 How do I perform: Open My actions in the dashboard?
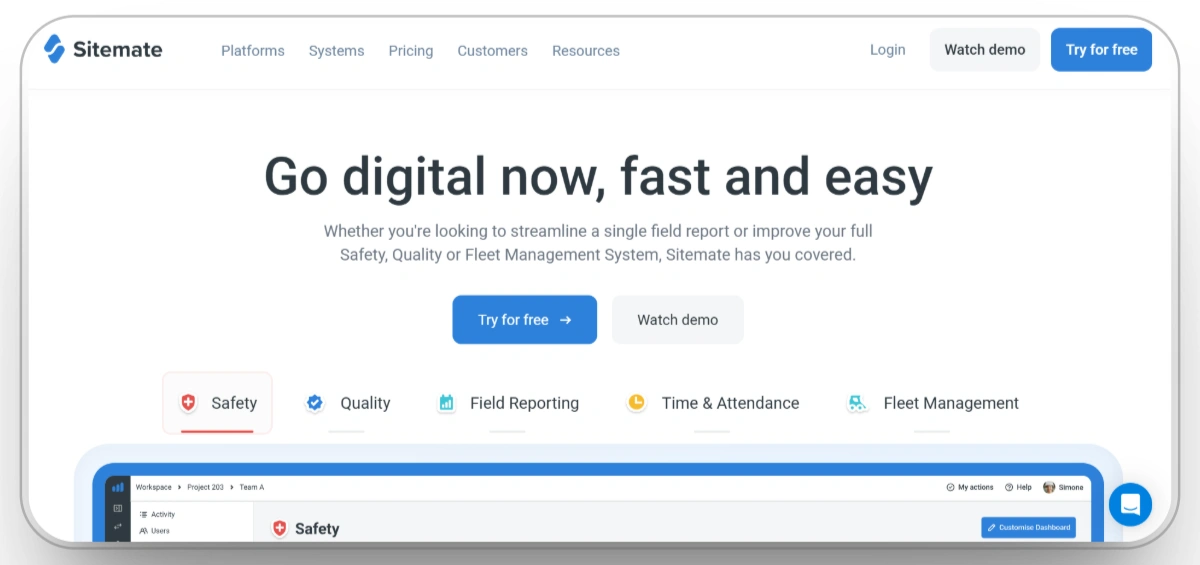970,487
